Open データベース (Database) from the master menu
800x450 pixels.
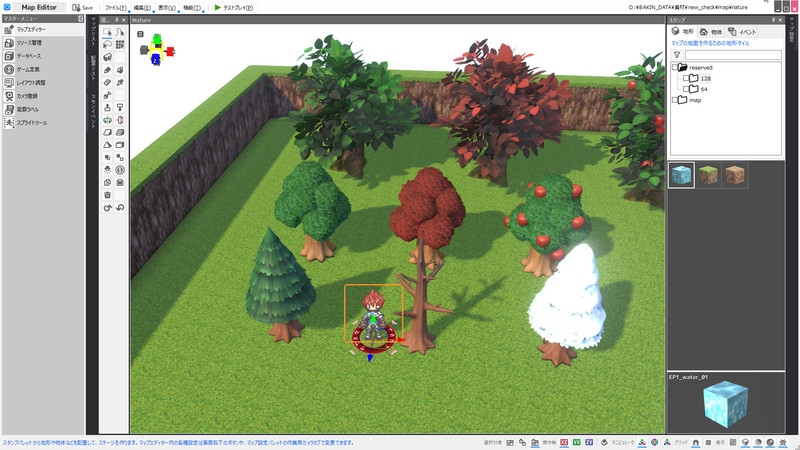click(31, 56)
